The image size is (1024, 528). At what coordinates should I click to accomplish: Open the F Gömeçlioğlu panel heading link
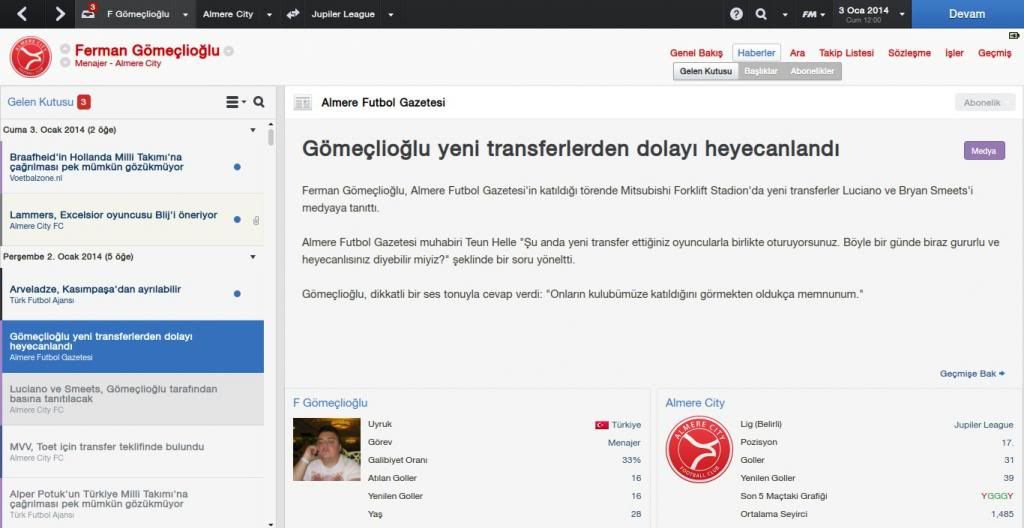point(330,403)
